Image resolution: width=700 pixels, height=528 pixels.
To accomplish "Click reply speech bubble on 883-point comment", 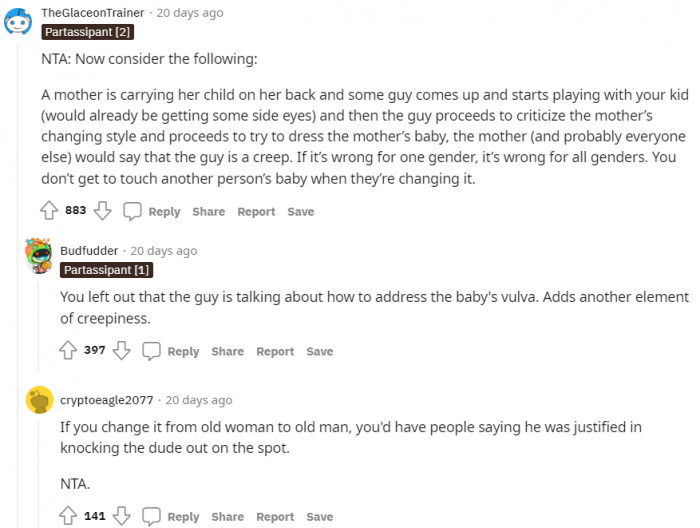I will tap(132, 211).
